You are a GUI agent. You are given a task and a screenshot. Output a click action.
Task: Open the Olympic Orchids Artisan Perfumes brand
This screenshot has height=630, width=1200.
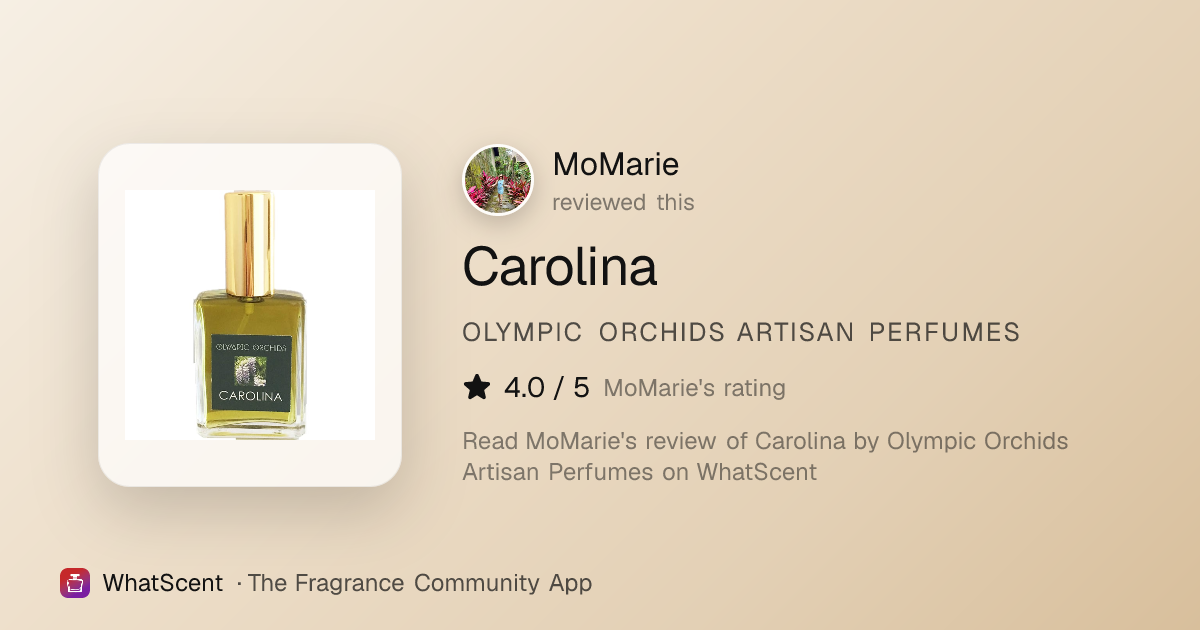click(x=741, y=333)
